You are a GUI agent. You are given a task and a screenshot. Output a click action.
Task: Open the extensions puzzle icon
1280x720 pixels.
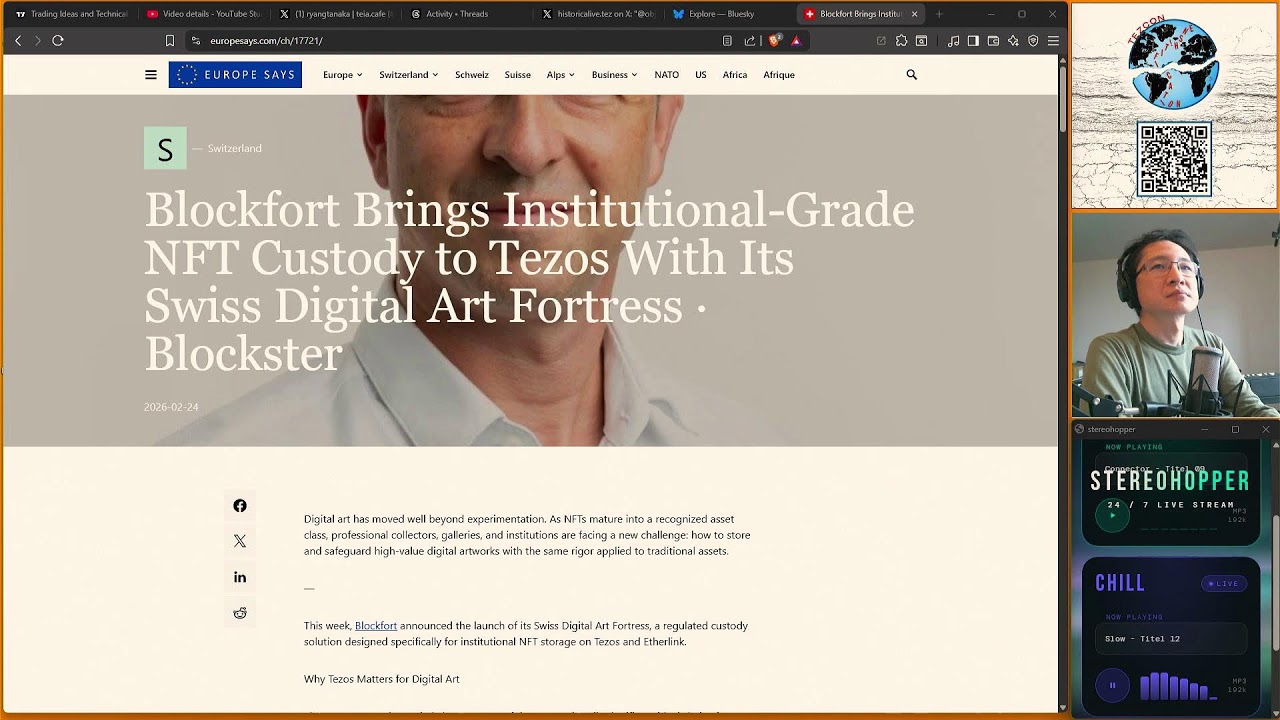pyautogui.click(x=901, y=41)
